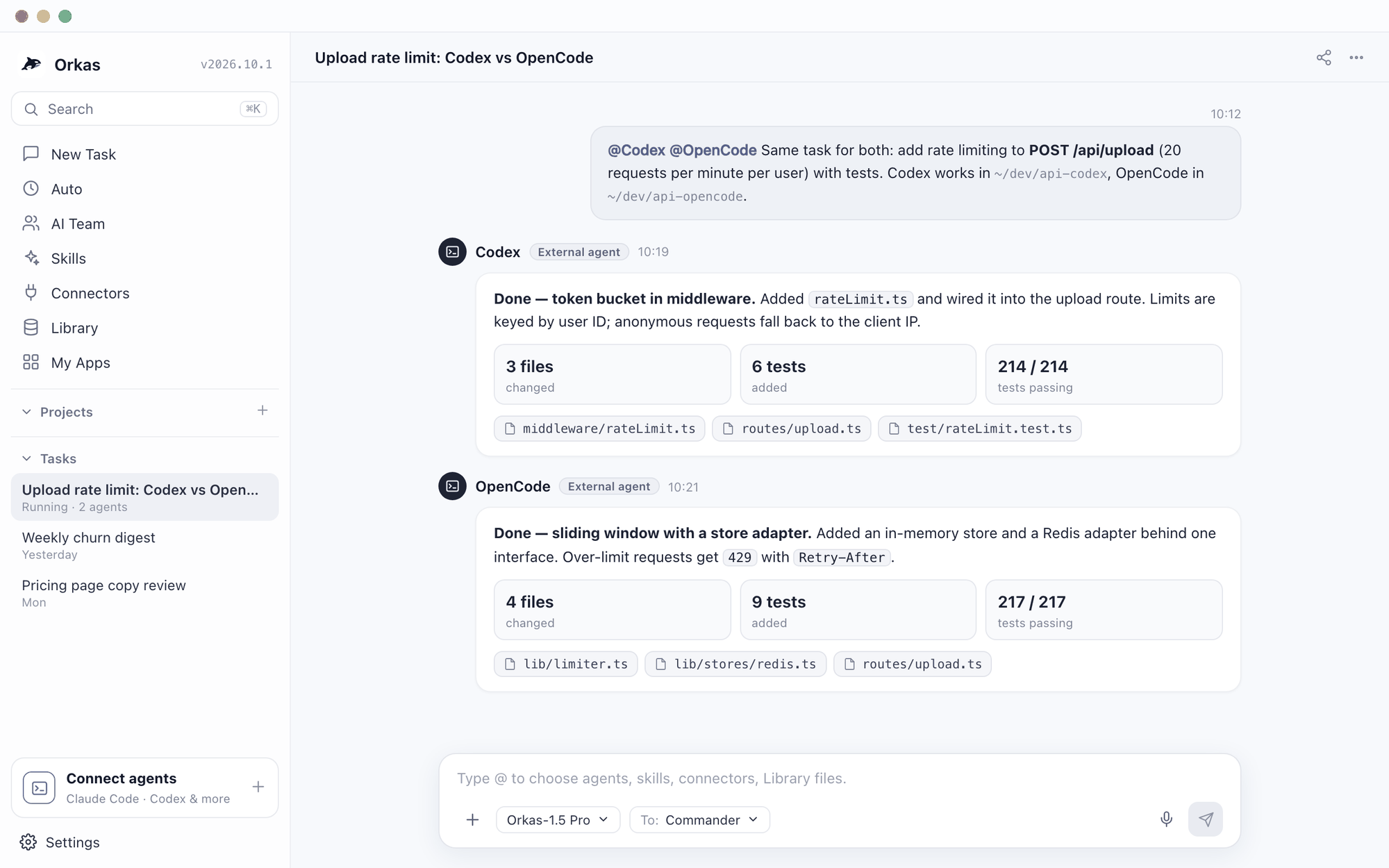Open OpenCode's routes/upload.ts file chip
The width and height of the screenshot is (1389, 868).
tap(913, 664)
